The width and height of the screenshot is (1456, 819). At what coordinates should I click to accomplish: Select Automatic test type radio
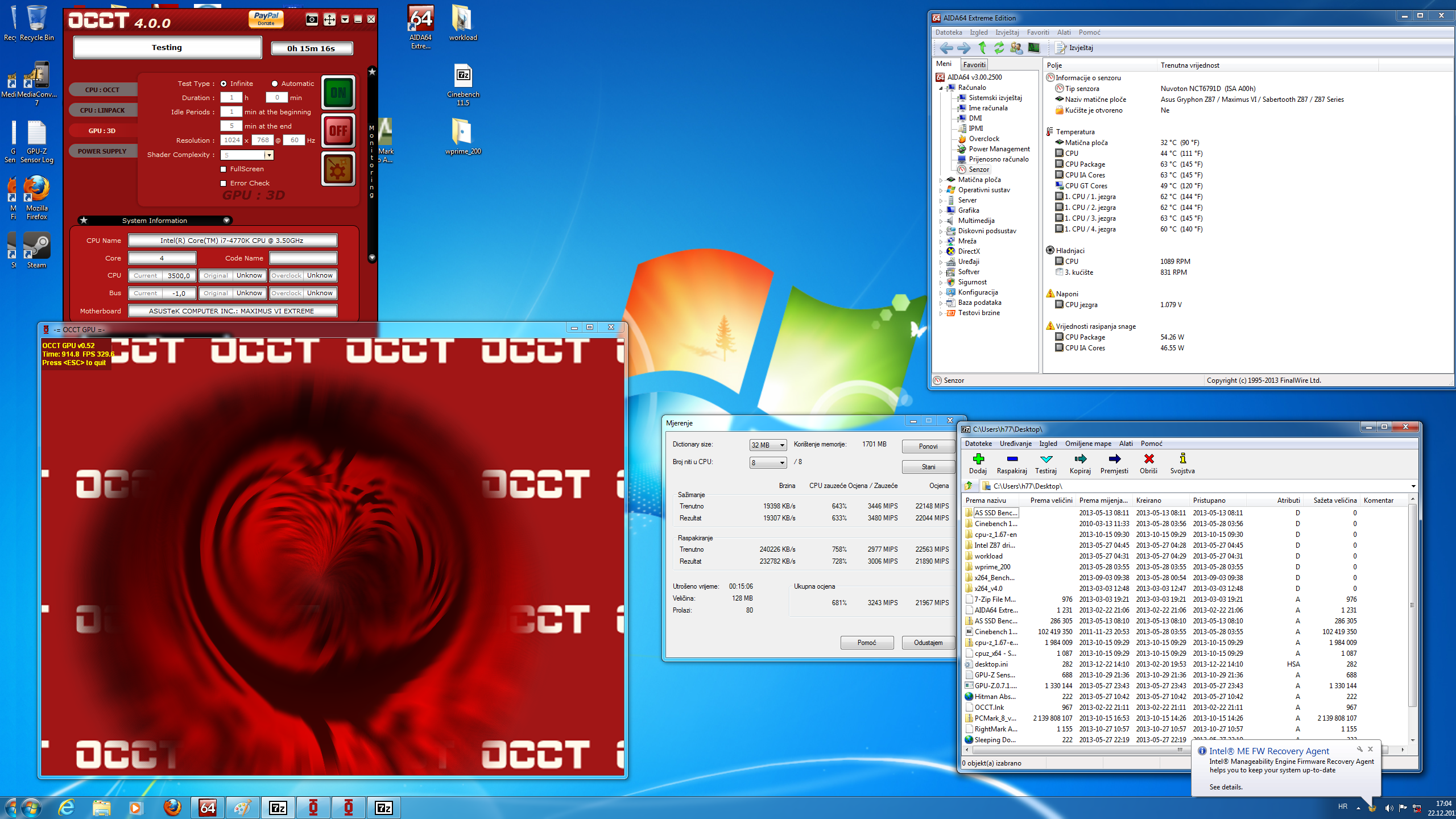click(x=275, y=84)
